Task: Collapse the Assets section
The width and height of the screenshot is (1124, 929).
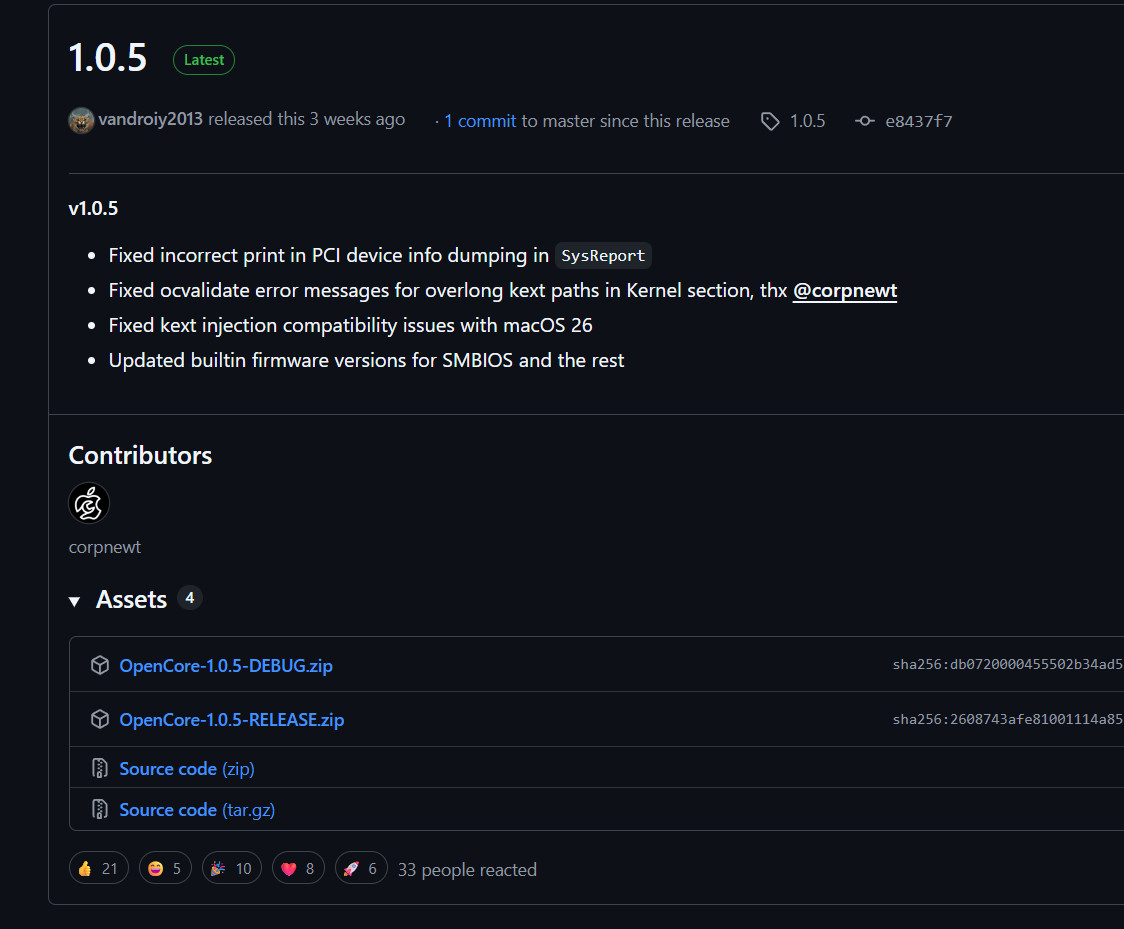Action: [74, 601]
